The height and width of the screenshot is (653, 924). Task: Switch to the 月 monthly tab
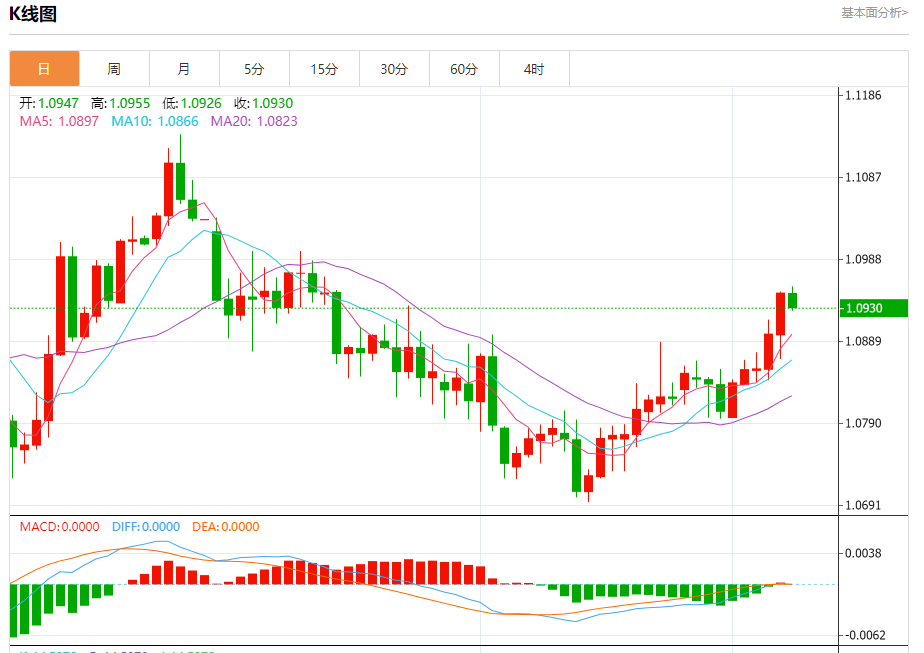tap(184, 69)
